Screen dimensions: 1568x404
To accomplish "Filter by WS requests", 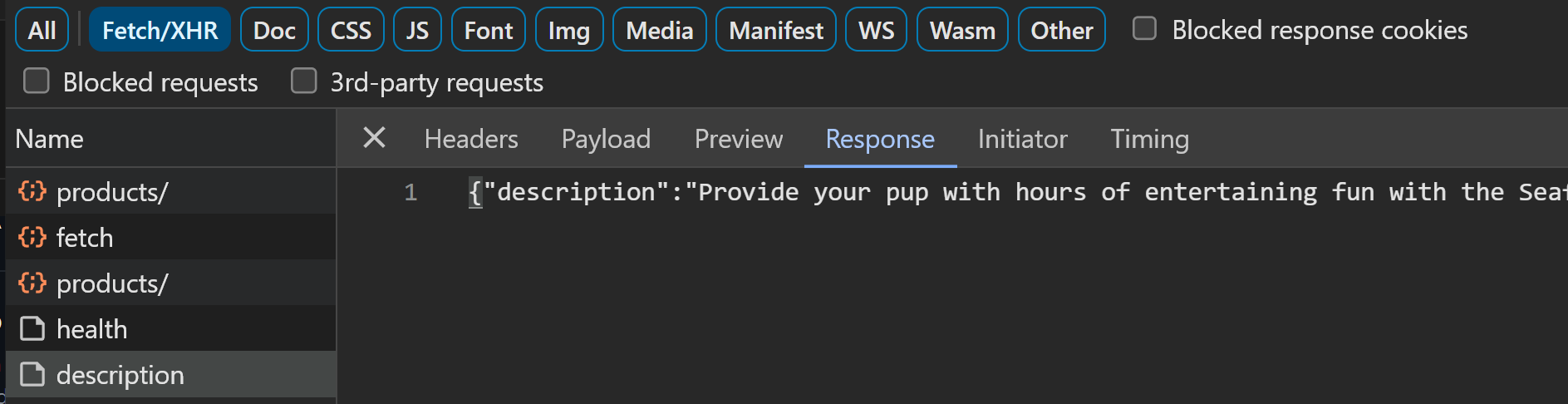I will (876, 30).
